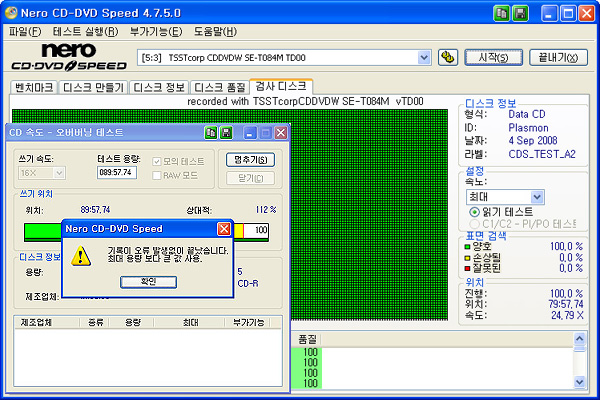Click the 부가기능 column header in list
600x400 pixels.
[x=247, y=323]
